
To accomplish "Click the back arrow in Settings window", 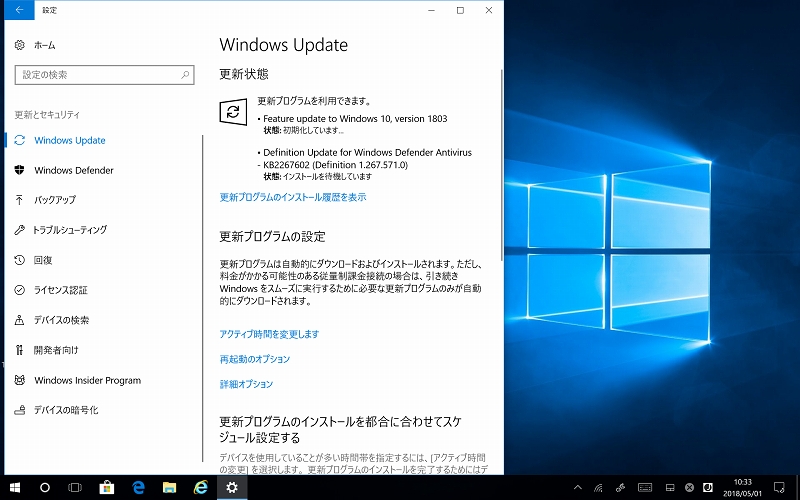I will [19, 10].
